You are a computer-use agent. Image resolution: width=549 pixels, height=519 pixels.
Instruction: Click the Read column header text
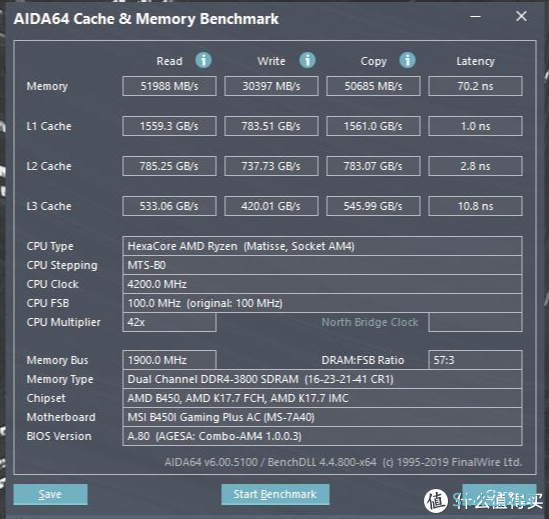169,61
